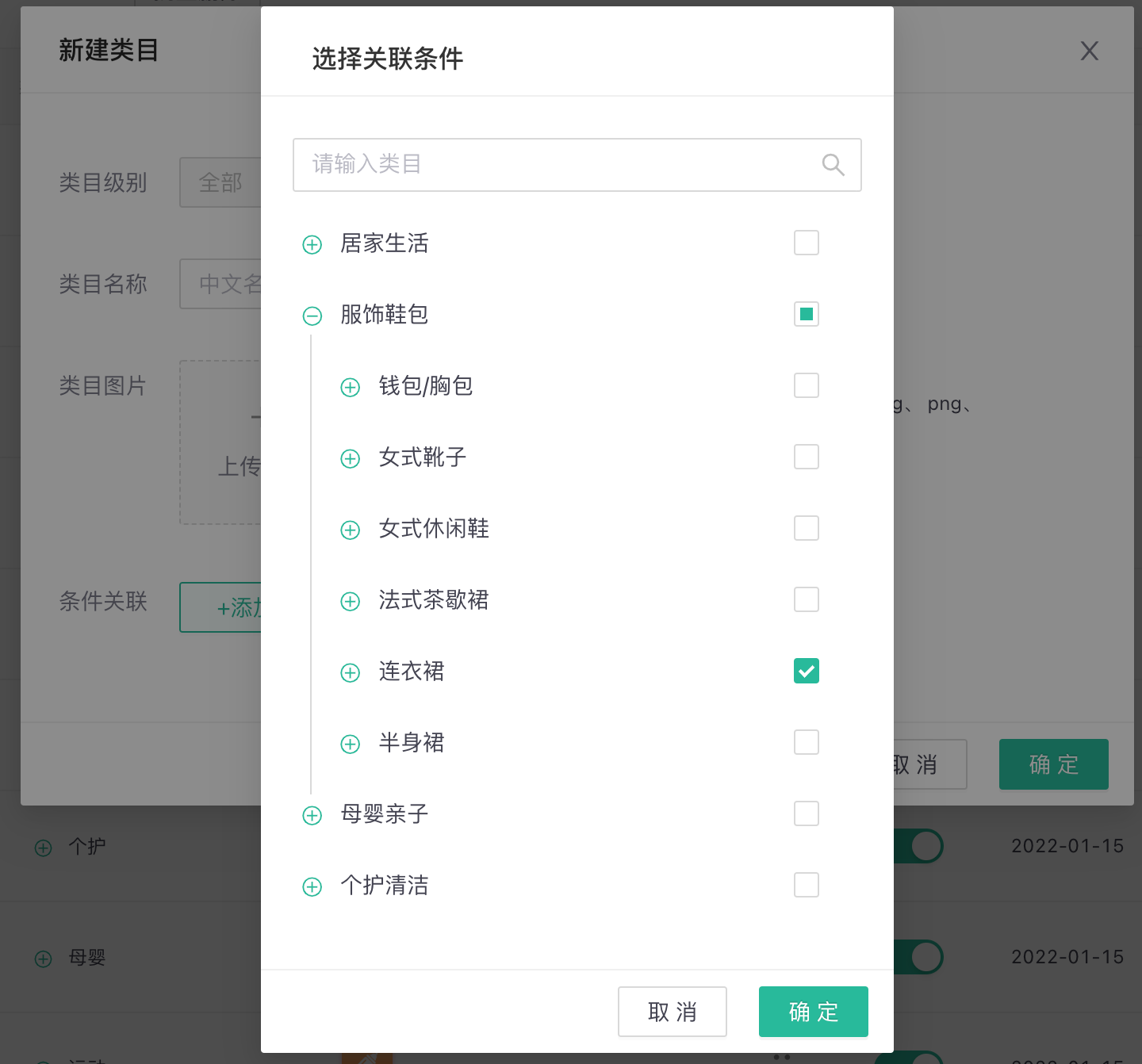Click the 类目图片 upload area
1142x1064 pixels.
click(x=221, y=442)
